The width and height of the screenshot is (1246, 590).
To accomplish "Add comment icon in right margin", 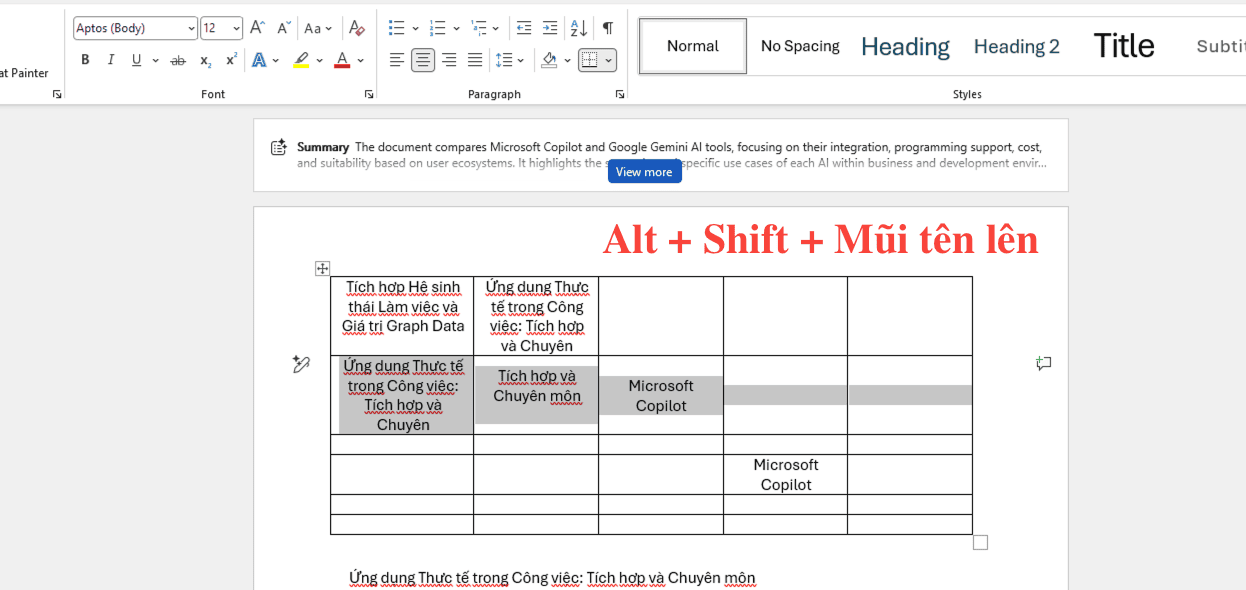I will click(1044, 364).
